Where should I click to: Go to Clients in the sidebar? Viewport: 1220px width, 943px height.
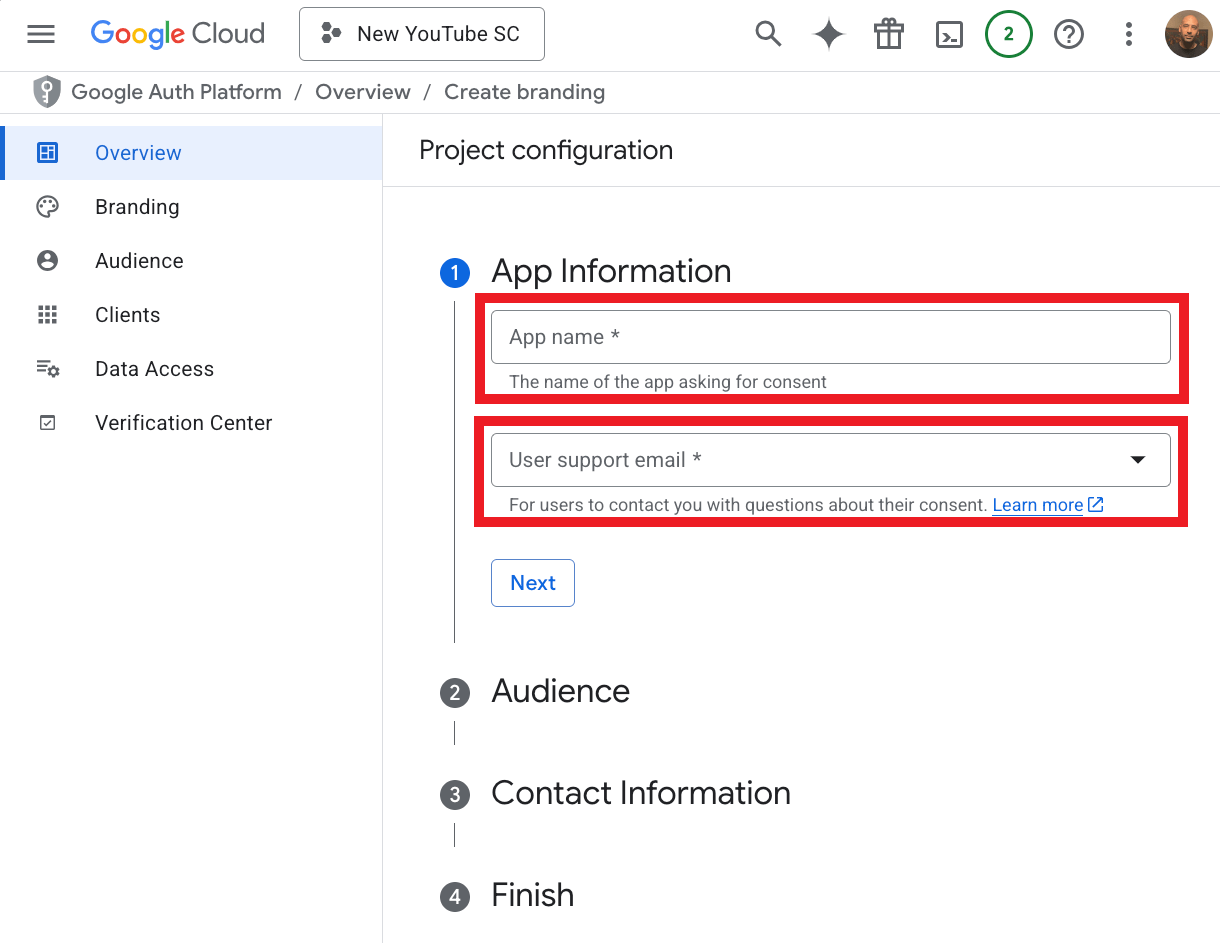127,315
